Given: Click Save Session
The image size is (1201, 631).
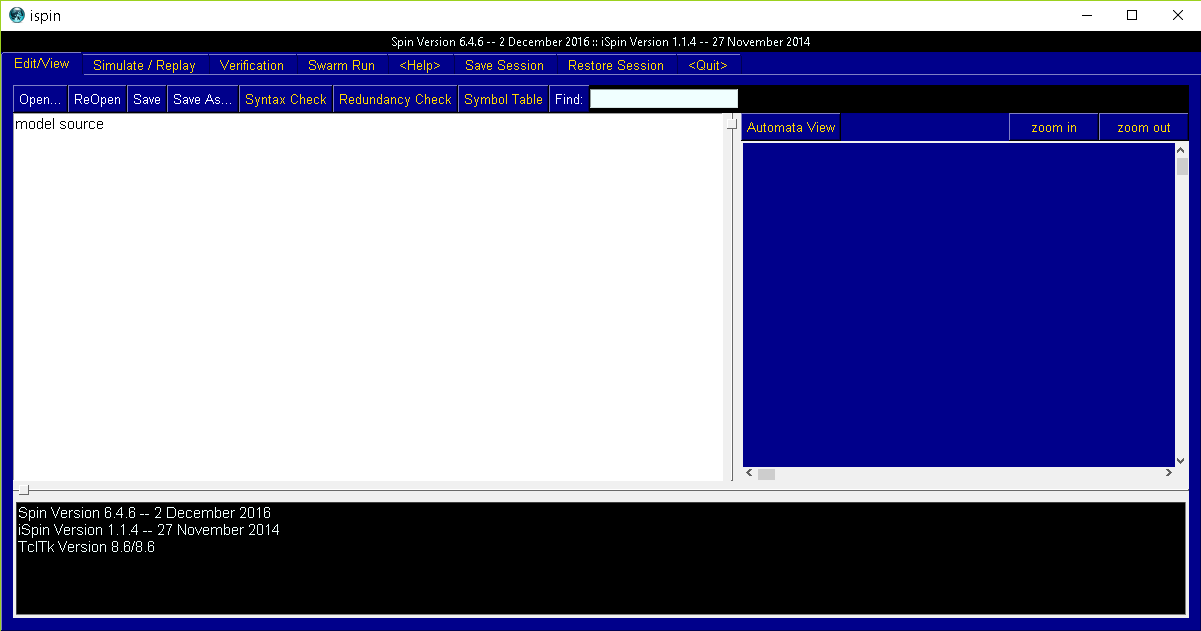Looking at the screenshot, I should (x=504, y=65).
